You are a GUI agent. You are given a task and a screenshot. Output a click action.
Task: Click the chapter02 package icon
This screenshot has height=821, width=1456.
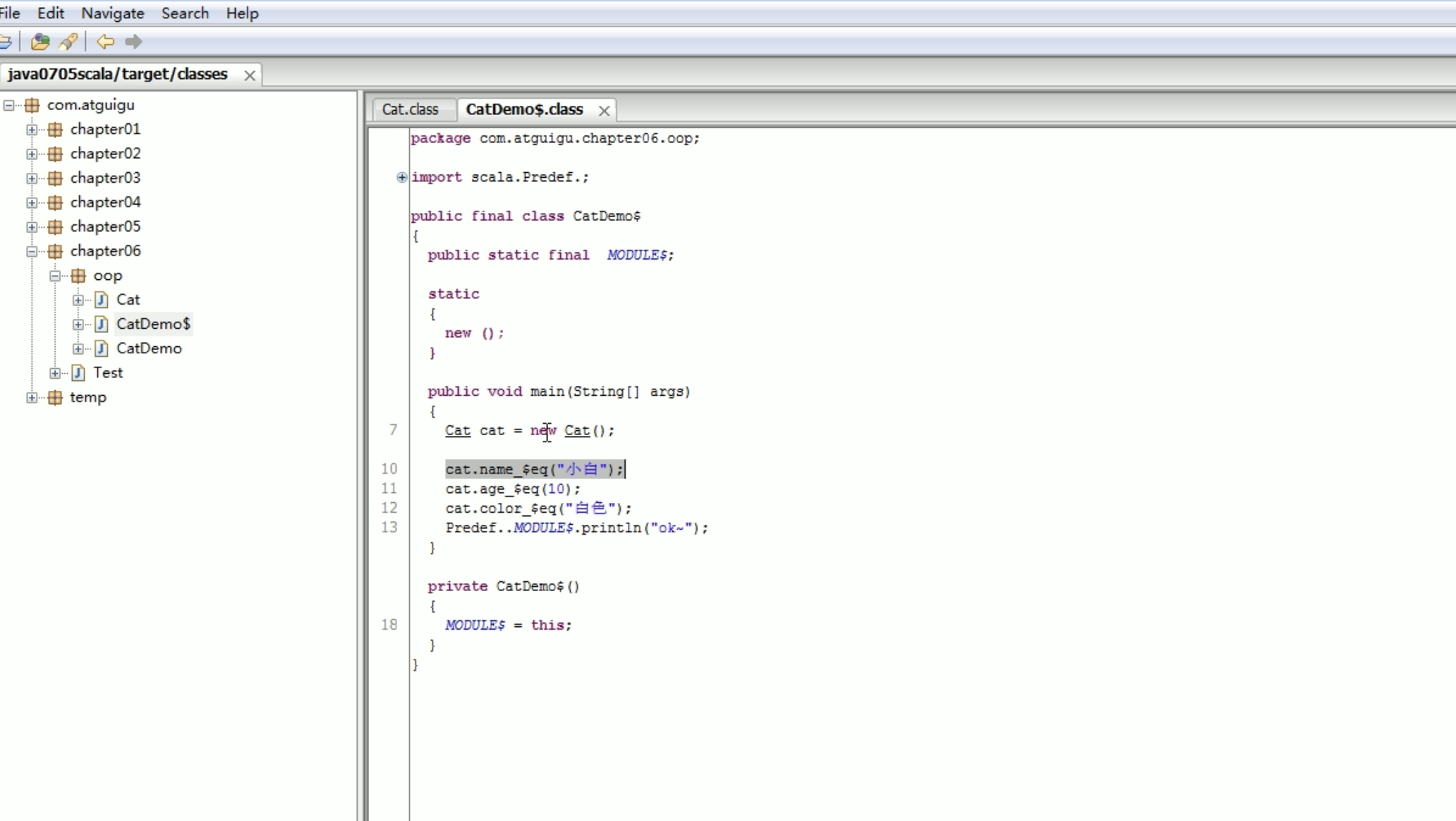[x=55, y=154]
